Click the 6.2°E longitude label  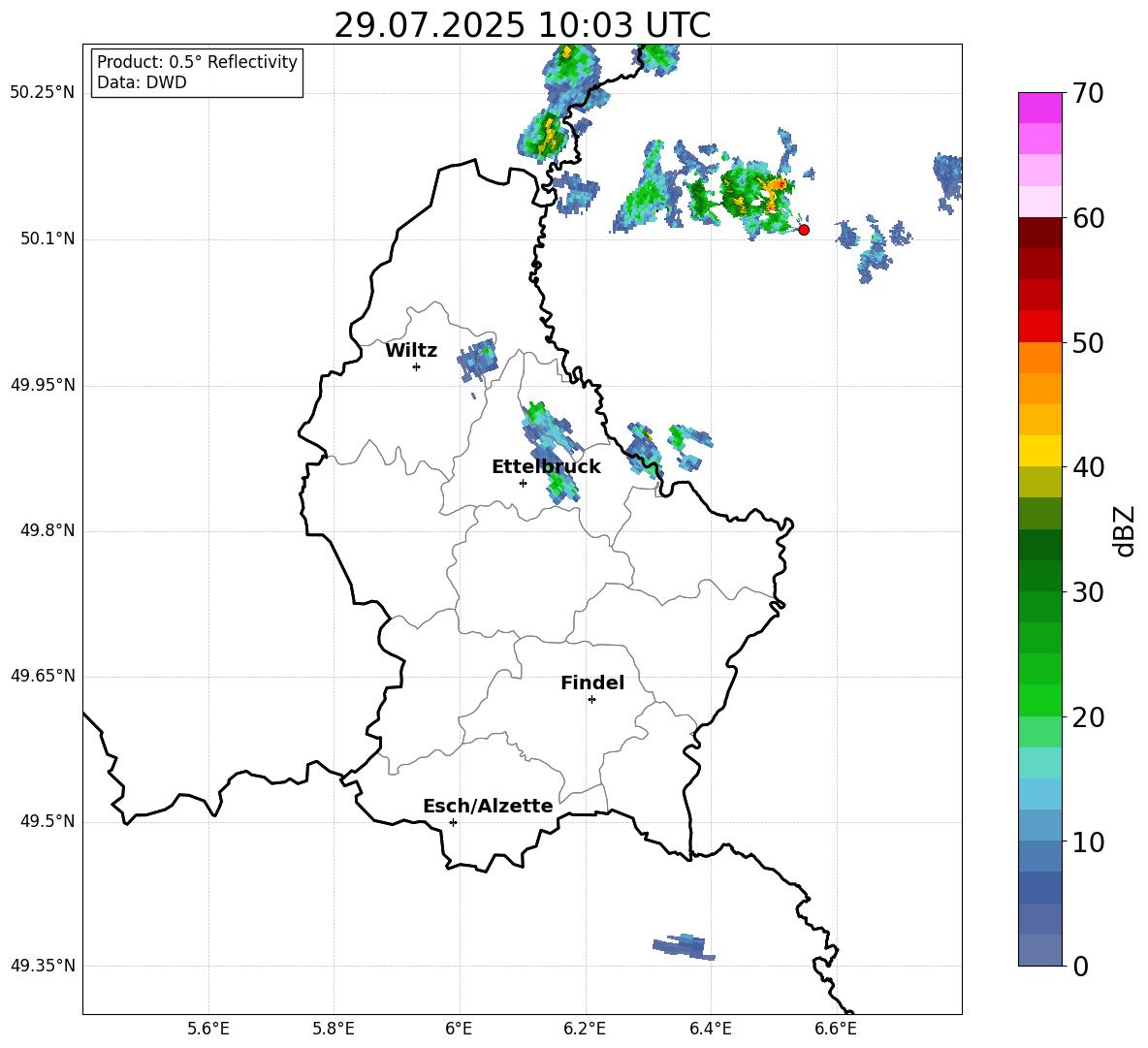click(x=585, y=1029)
